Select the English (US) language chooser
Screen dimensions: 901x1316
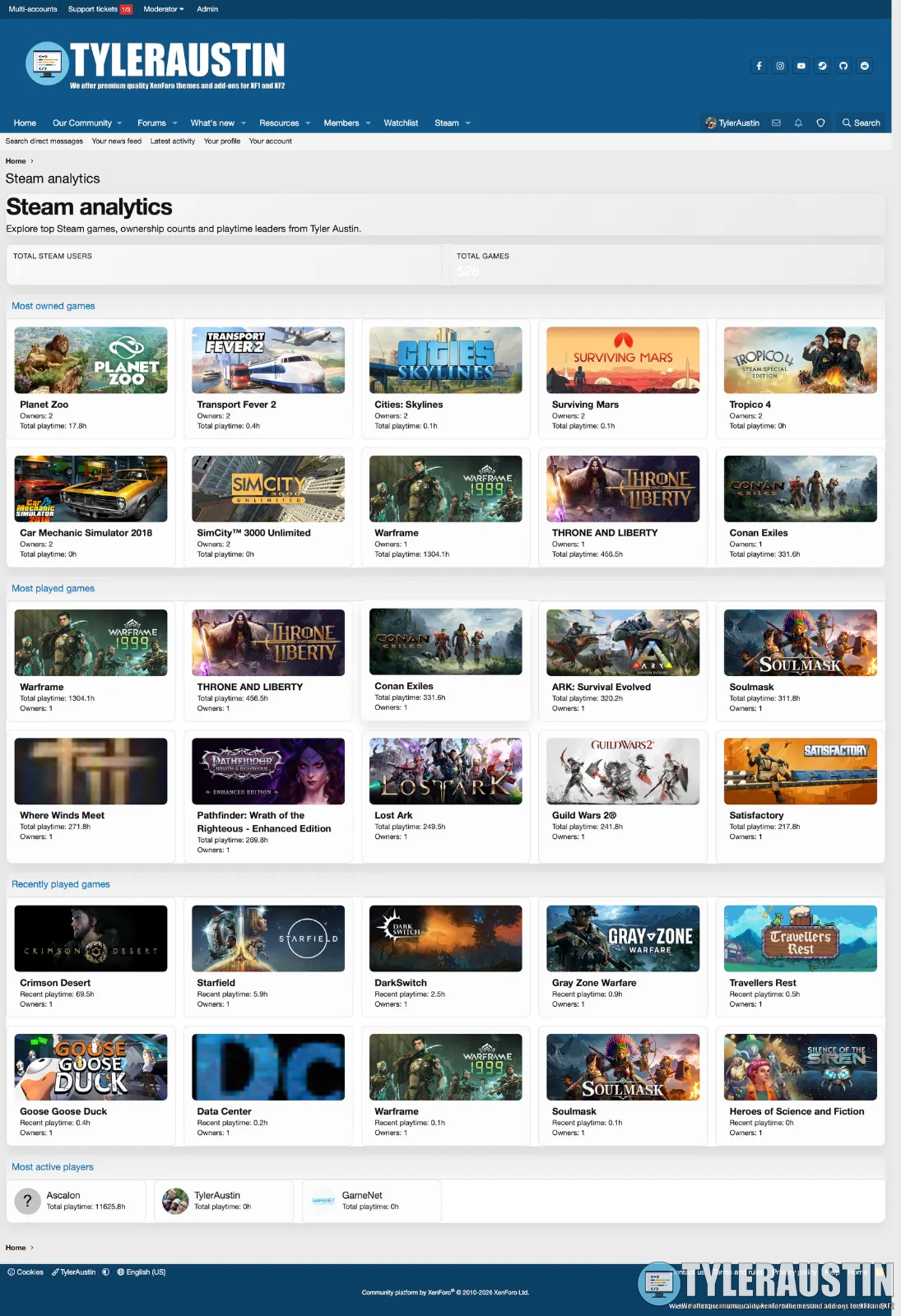pos(142,1272)
